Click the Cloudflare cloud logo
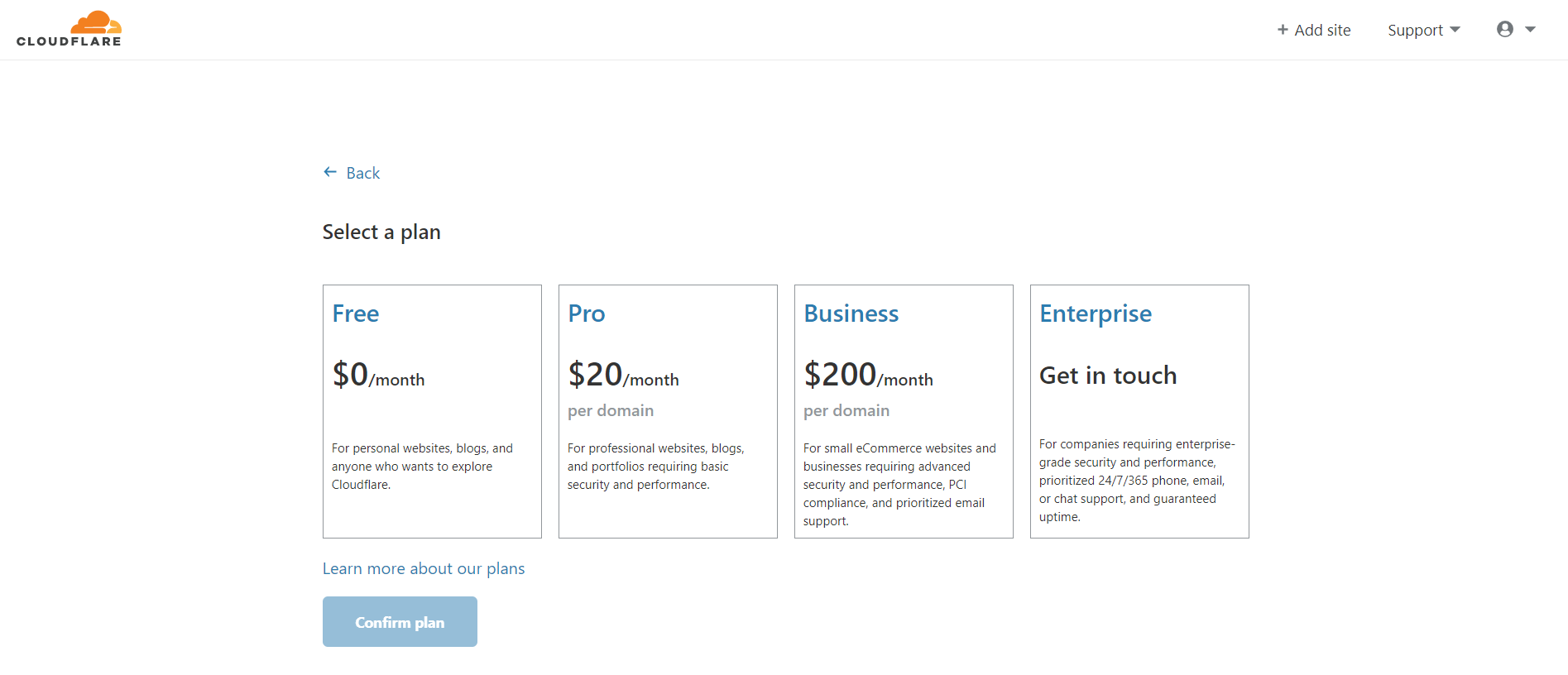 pyautogui.click(x=69, y=29)
